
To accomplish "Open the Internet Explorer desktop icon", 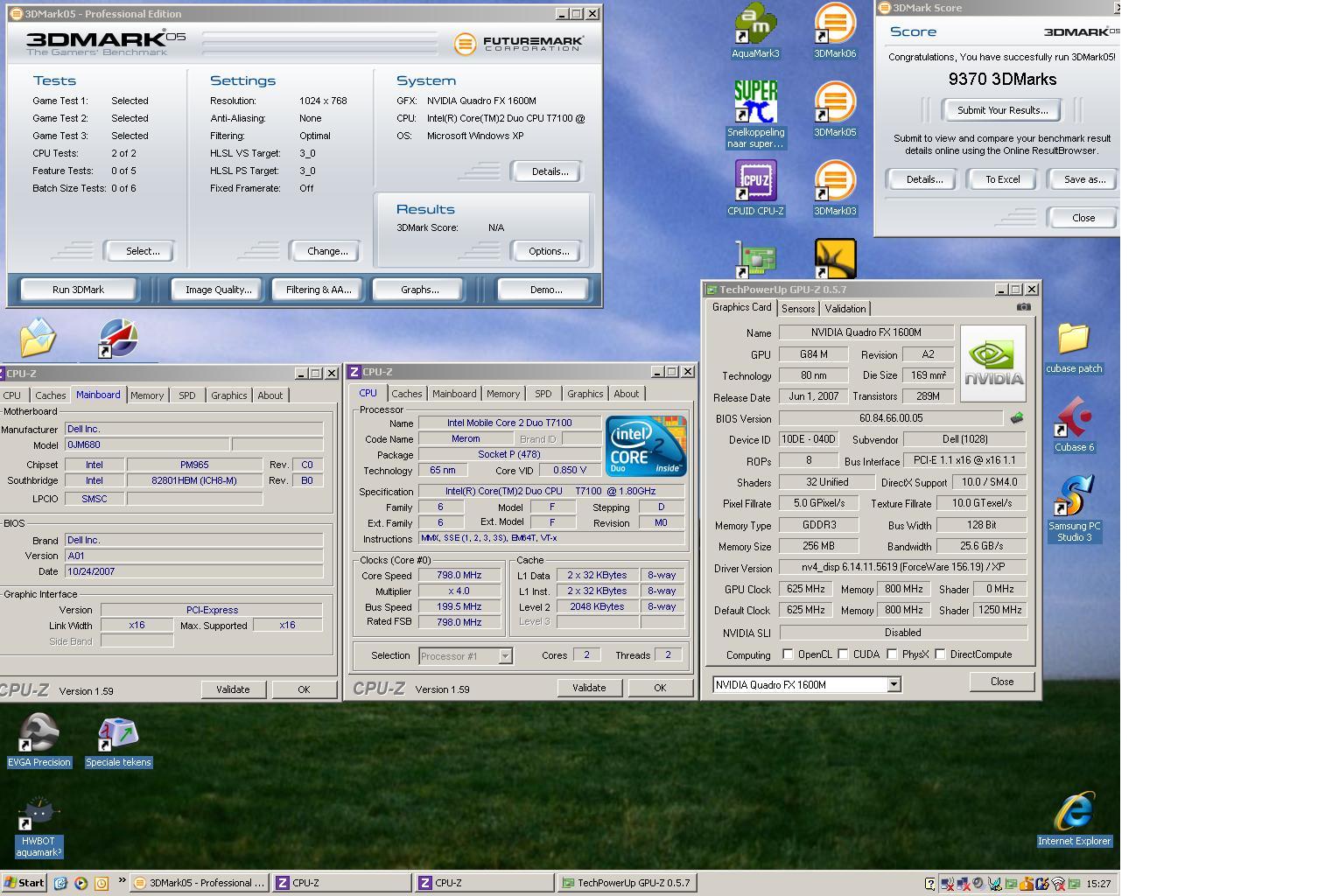I will [x=1074, y=818].
